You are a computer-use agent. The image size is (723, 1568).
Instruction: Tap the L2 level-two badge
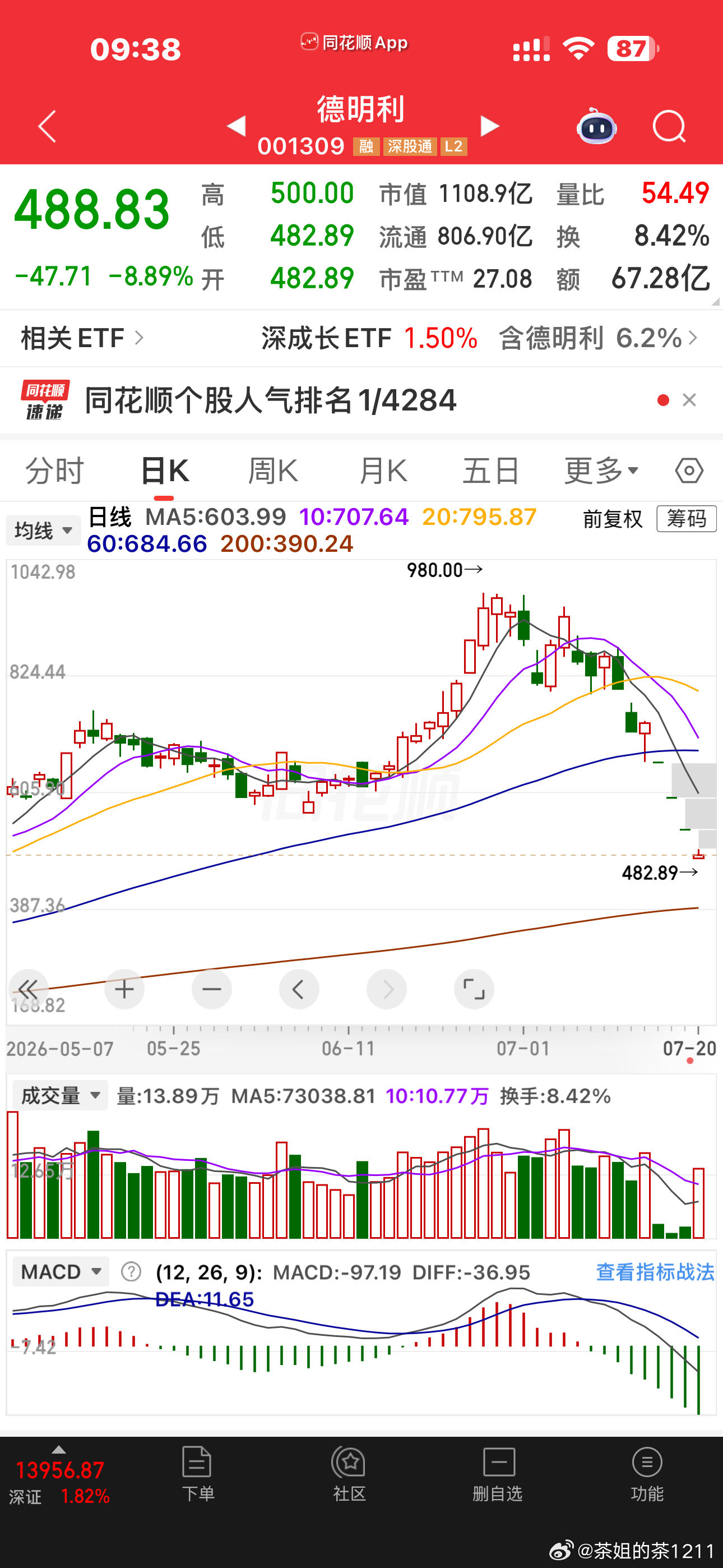point(454,147)
